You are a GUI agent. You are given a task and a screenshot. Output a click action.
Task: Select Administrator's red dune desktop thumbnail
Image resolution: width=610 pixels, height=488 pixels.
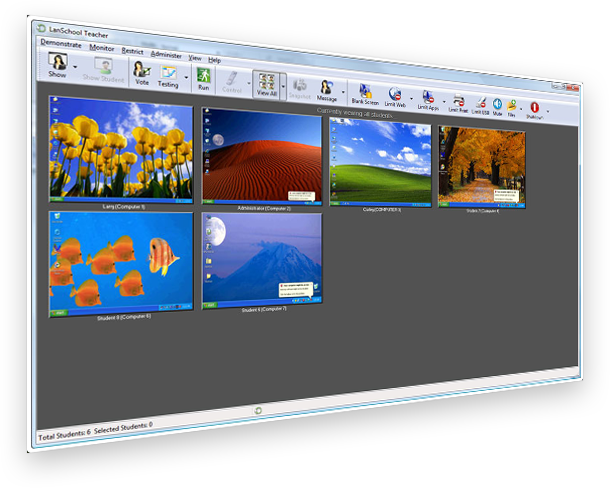click(262, 156)
